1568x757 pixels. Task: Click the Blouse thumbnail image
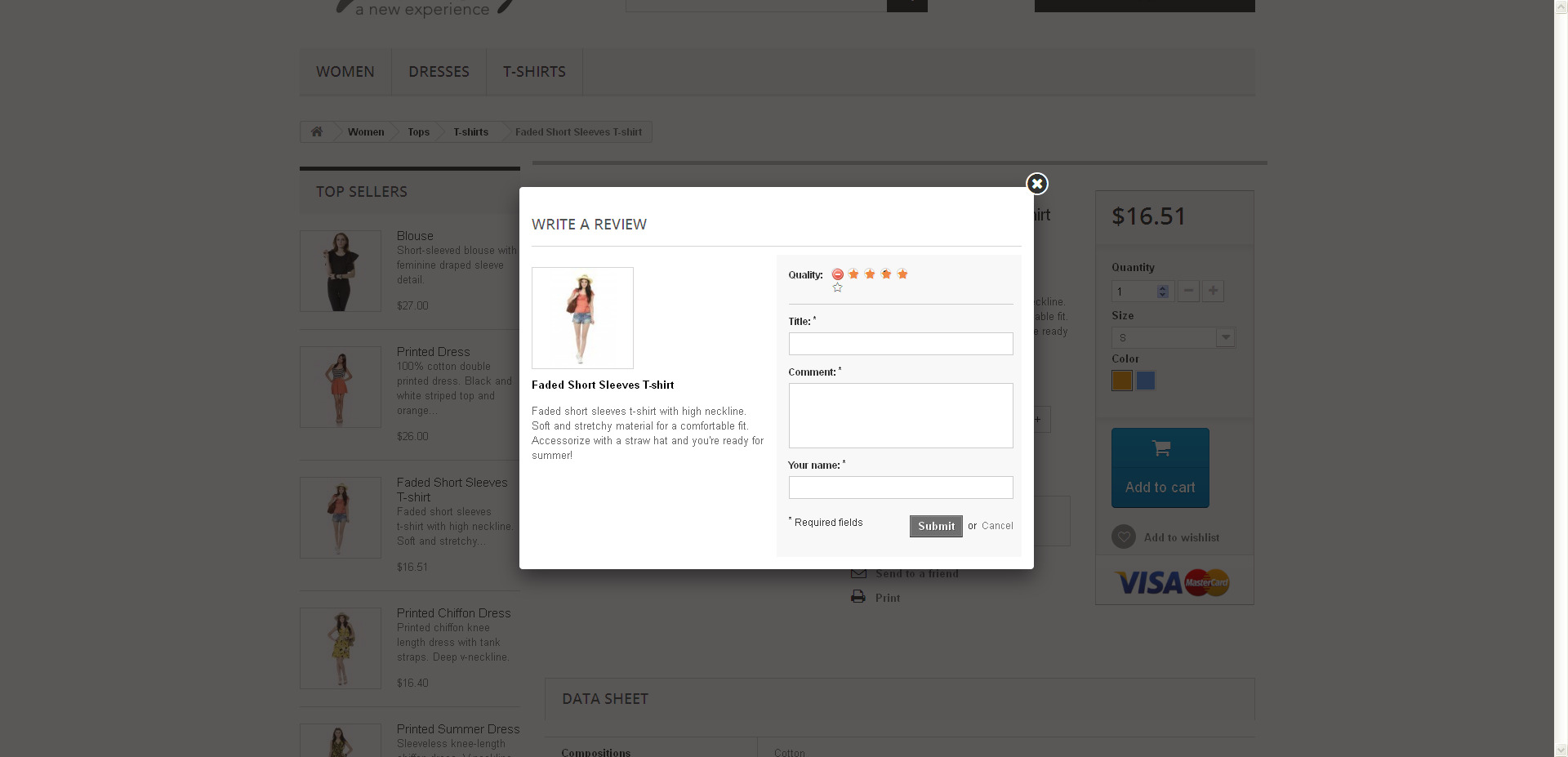coord(341,271)
